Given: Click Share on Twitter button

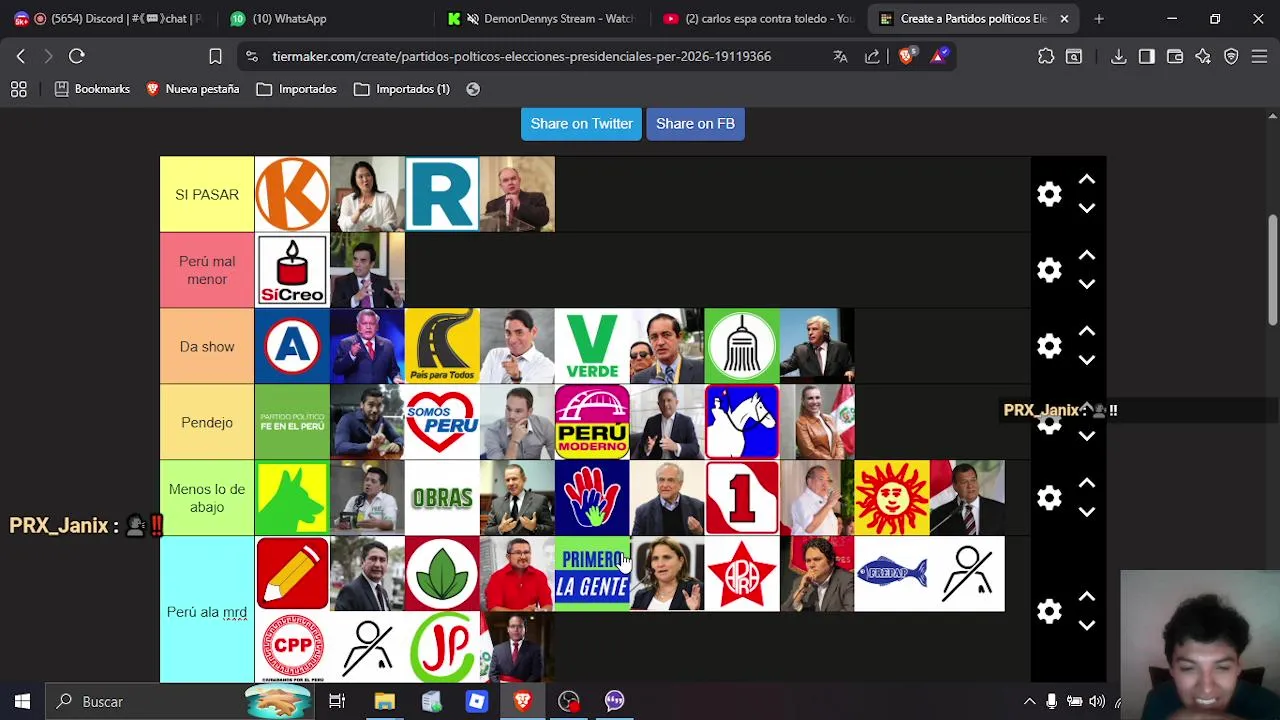Looking at the screenshot, I should click(x=581, y=123).
